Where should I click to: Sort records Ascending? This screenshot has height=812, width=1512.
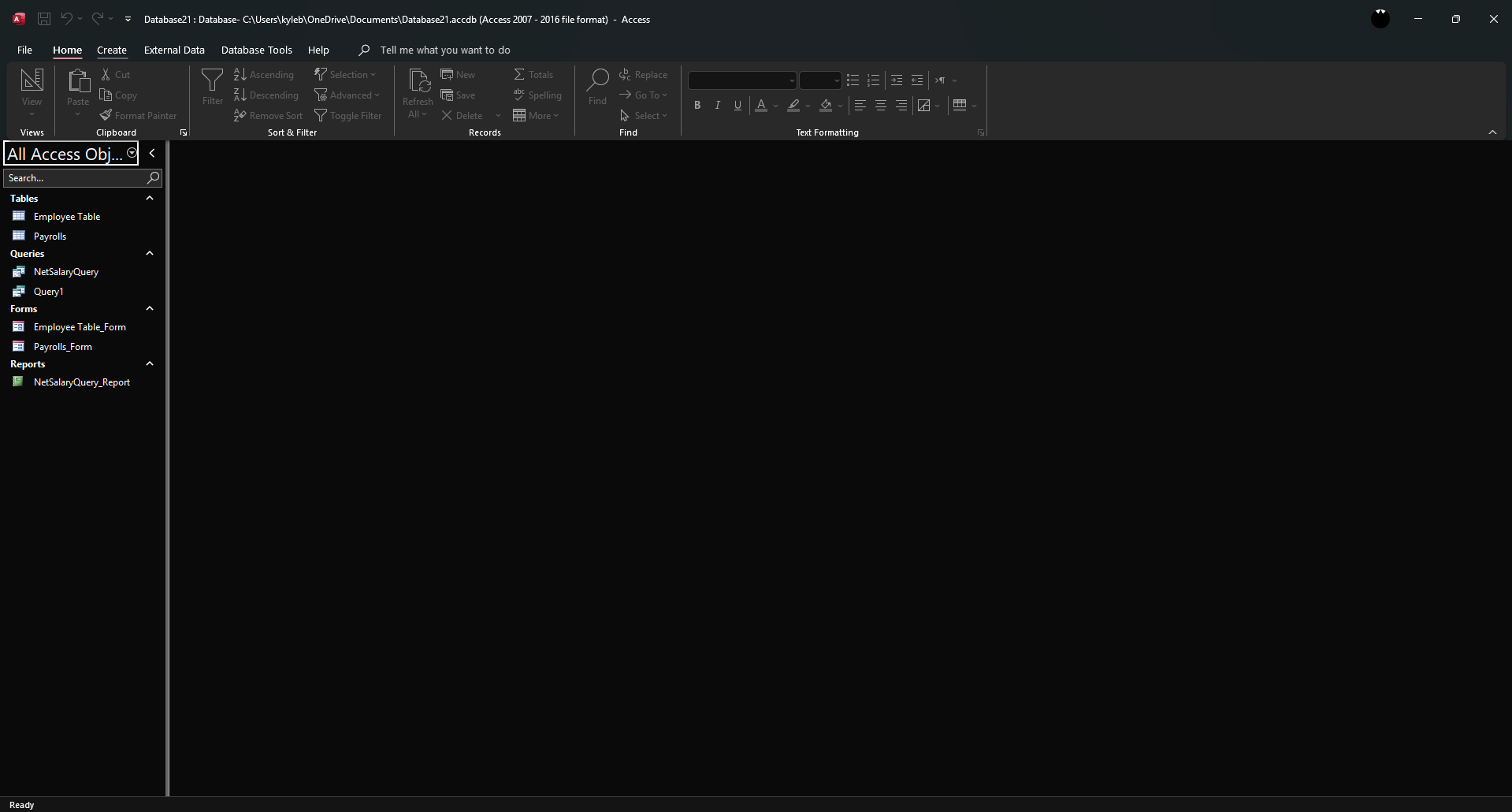tap(264, 74)
